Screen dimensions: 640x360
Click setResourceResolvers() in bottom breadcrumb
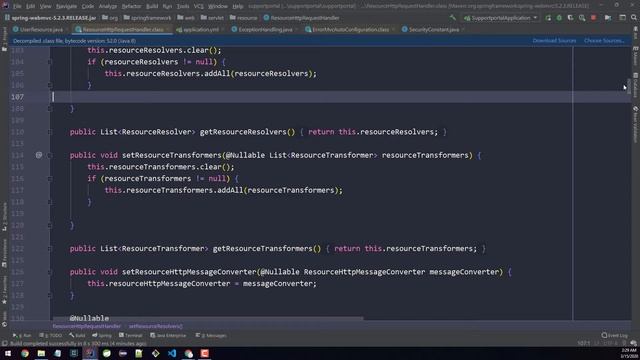pyautogui.click(x=156, y=327)
